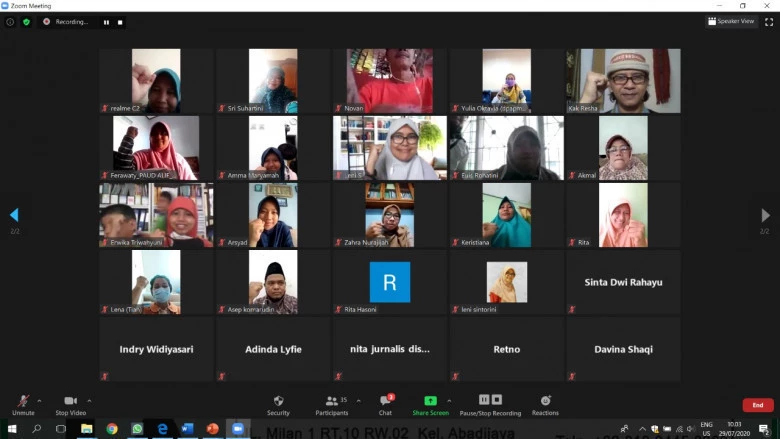Expand the audio options arrow beside Unmute
This screenshot has width=780, height=439.
(39, 401)
